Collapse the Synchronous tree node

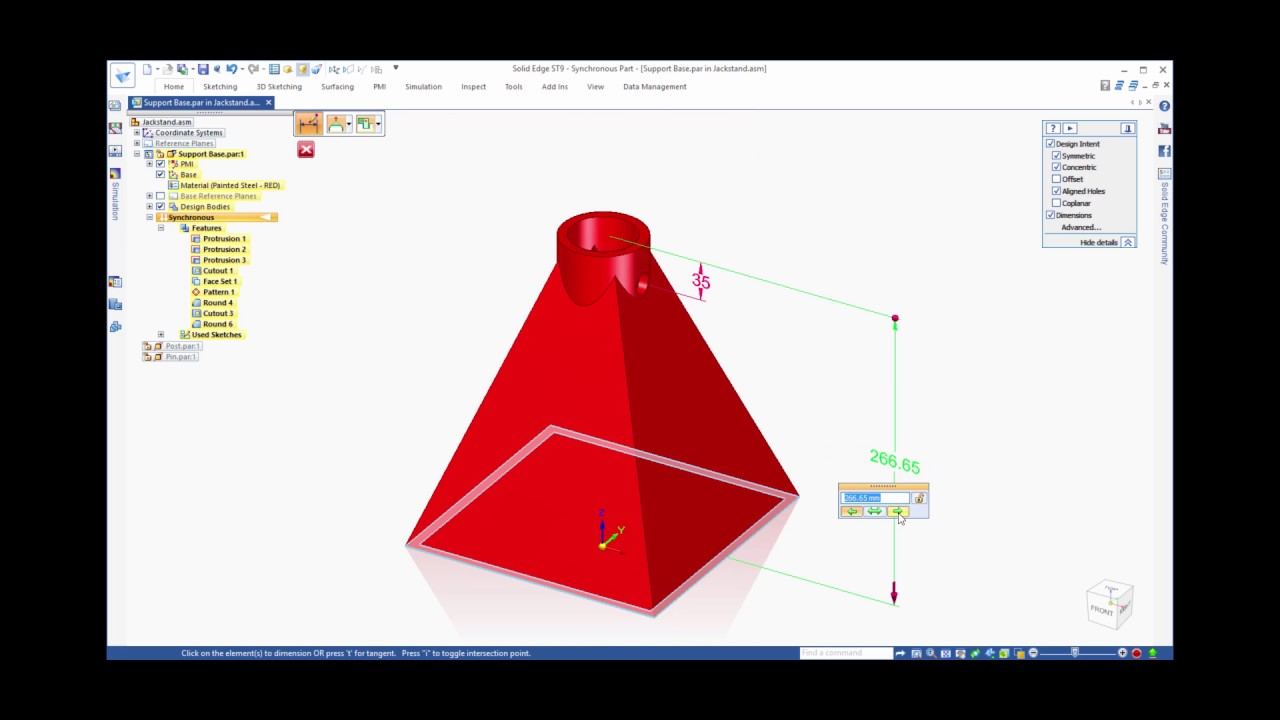pos(149,217)
